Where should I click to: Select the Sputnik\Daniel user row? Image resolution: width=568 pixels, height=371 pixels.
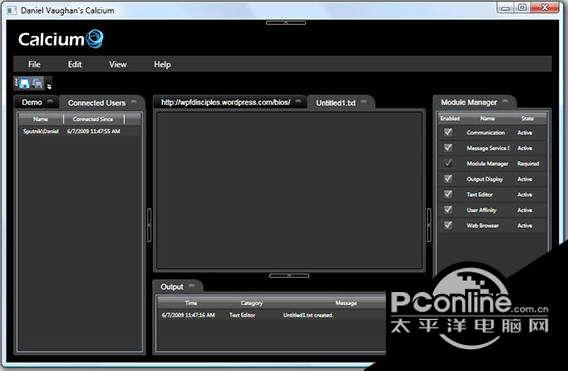pos(80,131)
